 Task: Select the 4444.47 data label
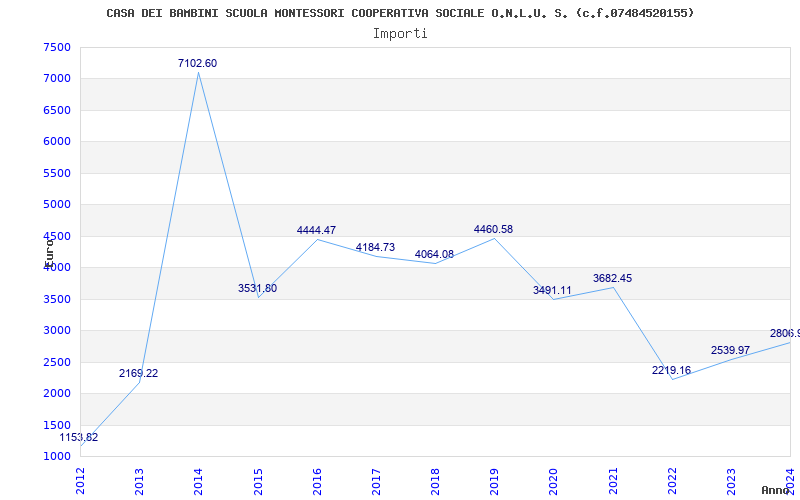[316, 230]
